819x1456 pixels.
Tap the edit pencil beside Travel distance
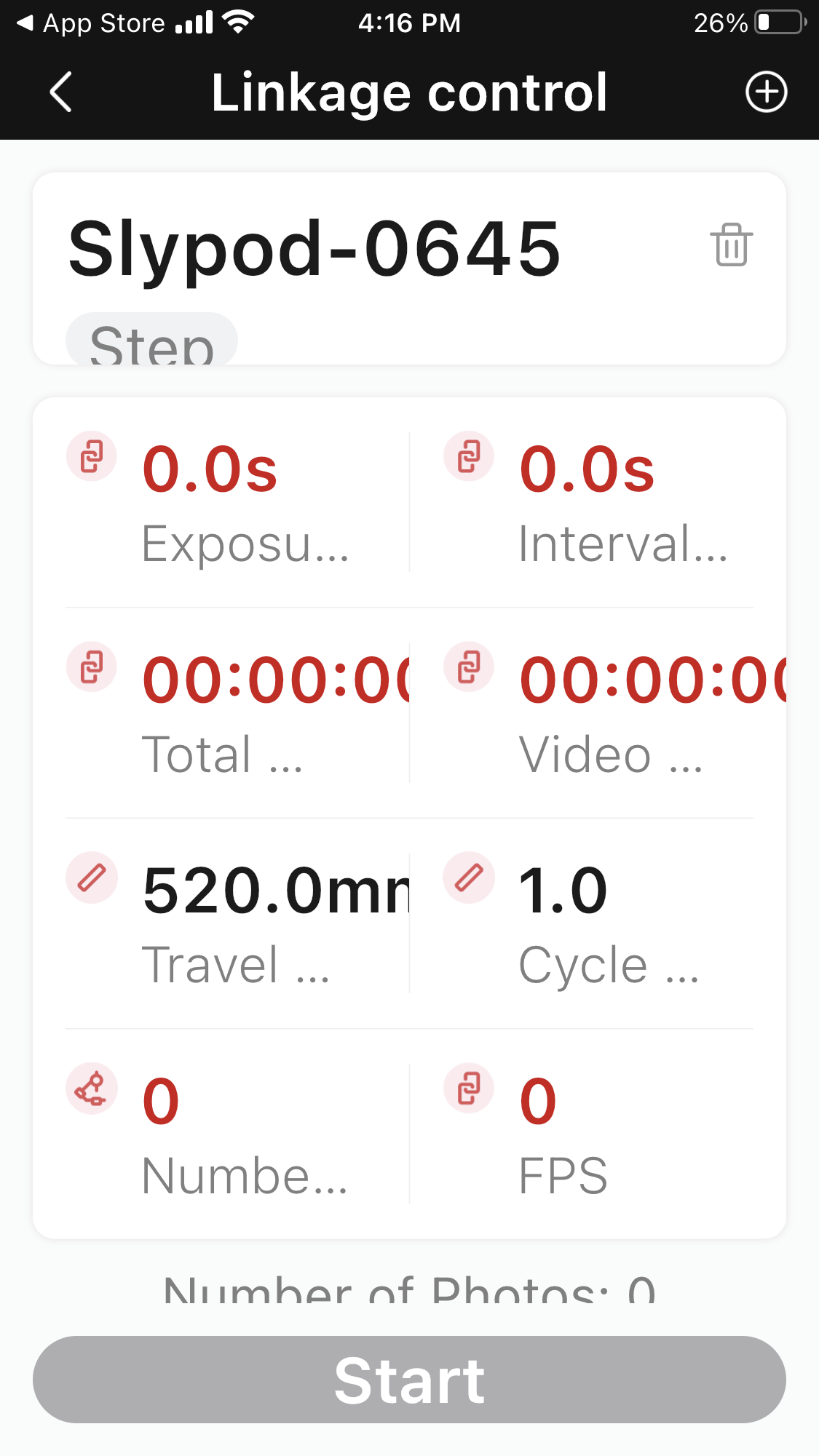pos(92,878)
